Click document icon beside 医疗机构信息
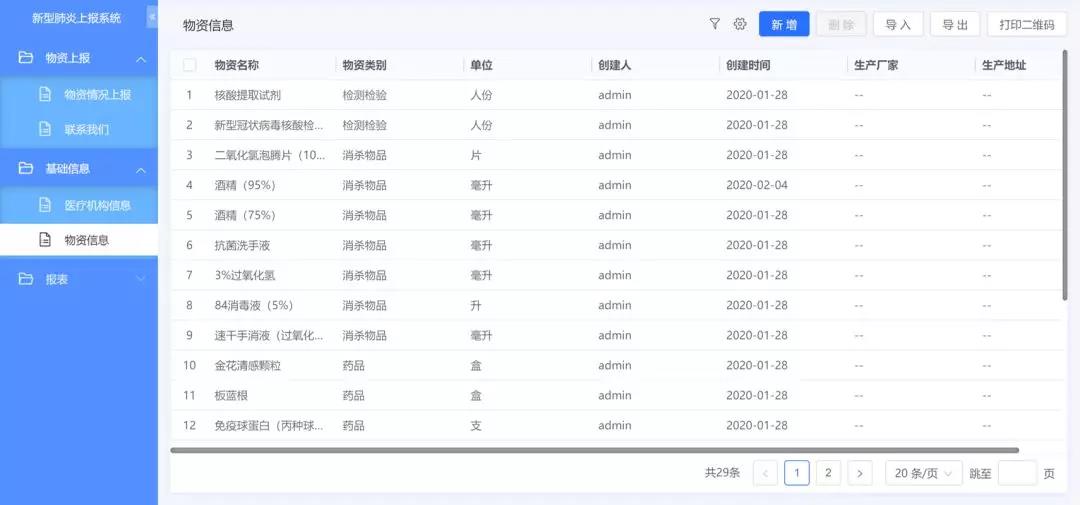 click(45, 205)
